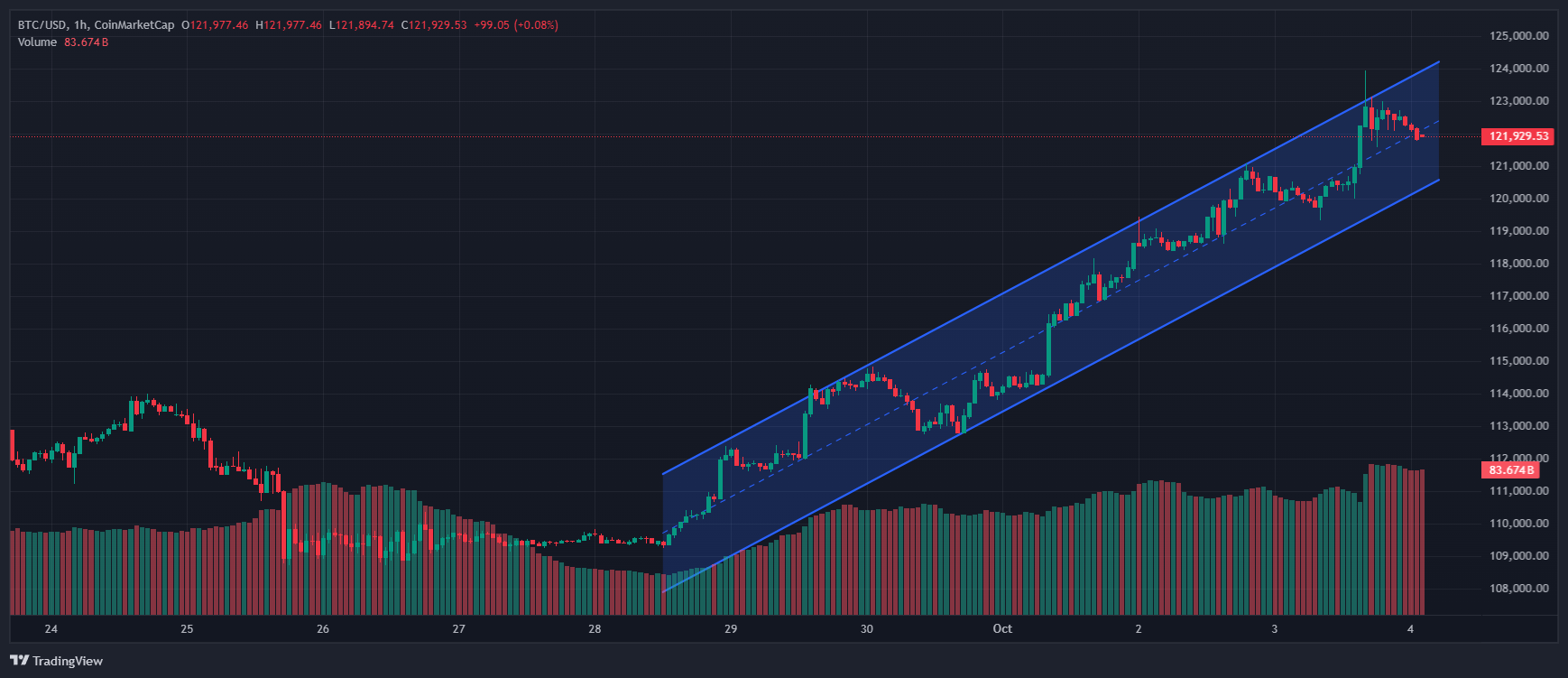Screen dimensions: 1568x678
Task: Select the Volume indicator label
Action: click(37, 42)
